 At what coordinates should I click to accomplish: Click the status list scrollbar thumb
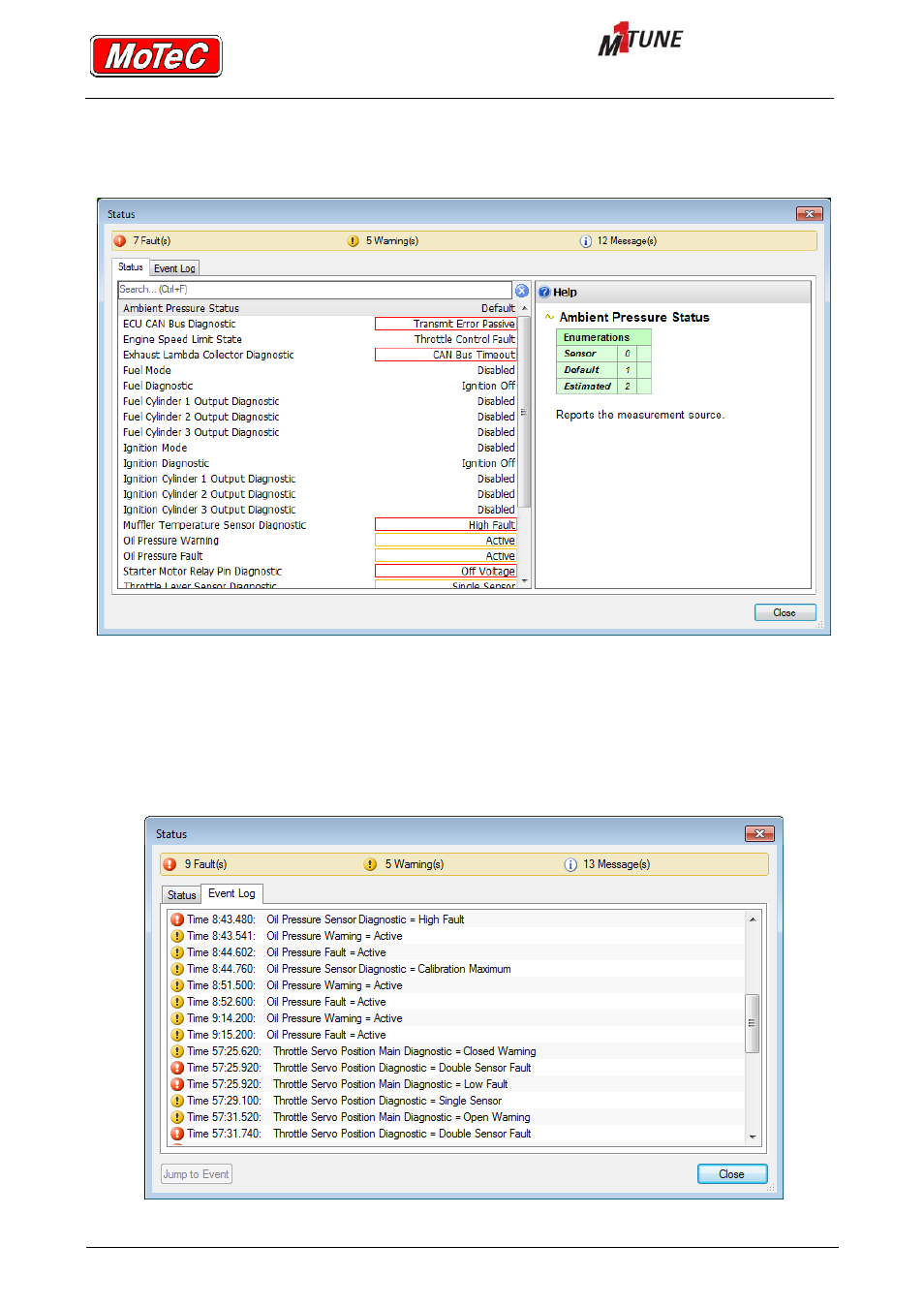click(x=525, y=412)
